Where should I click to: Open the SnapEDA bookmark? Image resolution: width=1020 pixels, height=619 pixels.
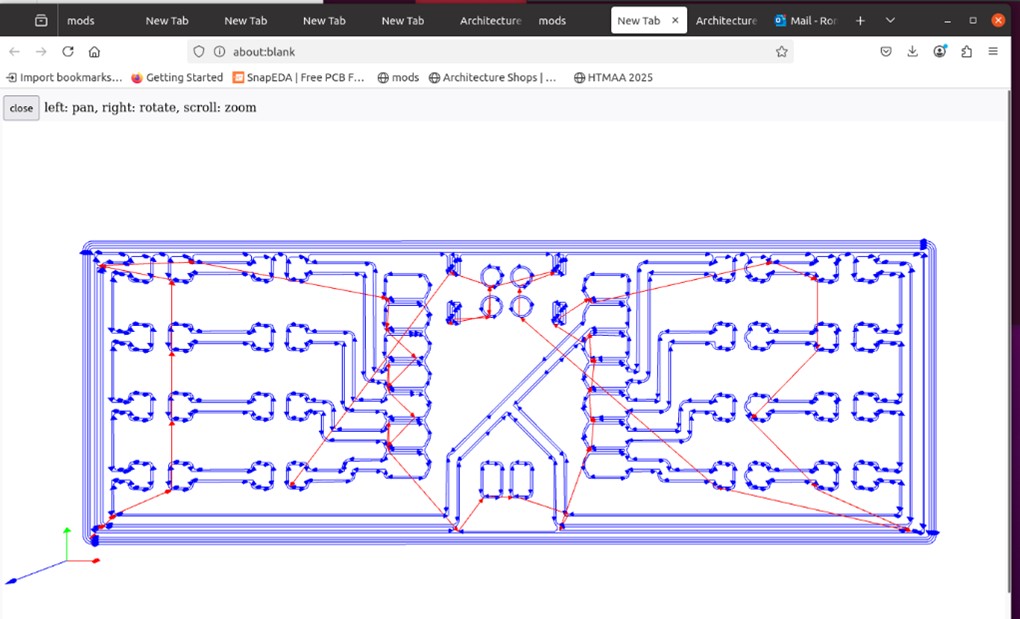[x=298, y=77]
